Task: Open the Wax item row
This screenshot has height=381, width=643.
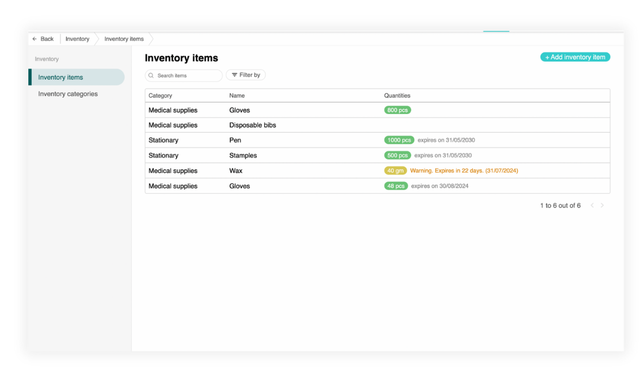Action: click(x=377, y=171)
